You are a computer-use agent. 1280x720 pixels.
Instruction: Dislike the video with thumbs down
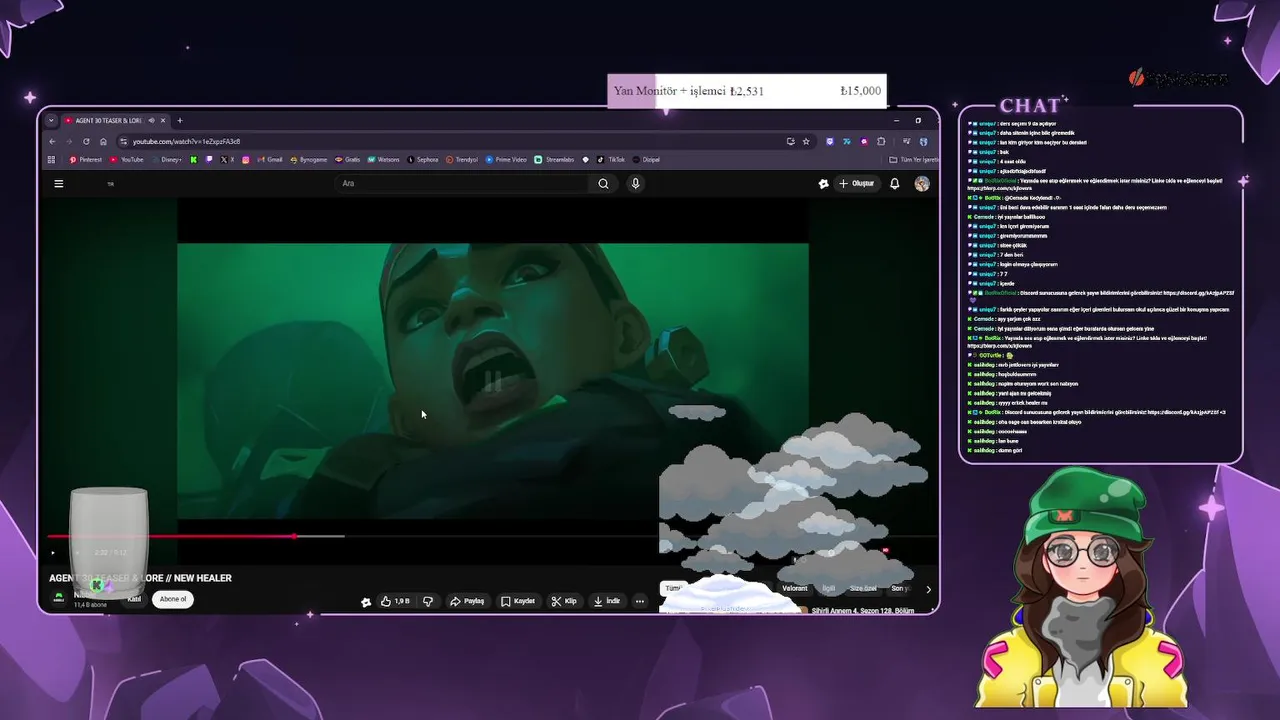click(x=428, y=601)
